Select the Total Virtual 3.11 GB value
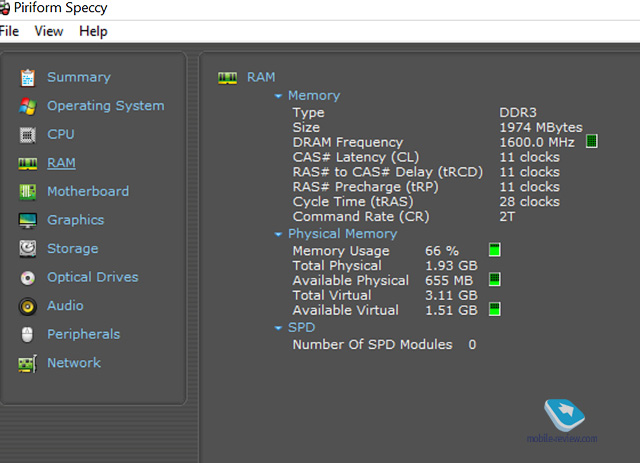This screenshot has height=463, width=640. (x=451, y=295)
